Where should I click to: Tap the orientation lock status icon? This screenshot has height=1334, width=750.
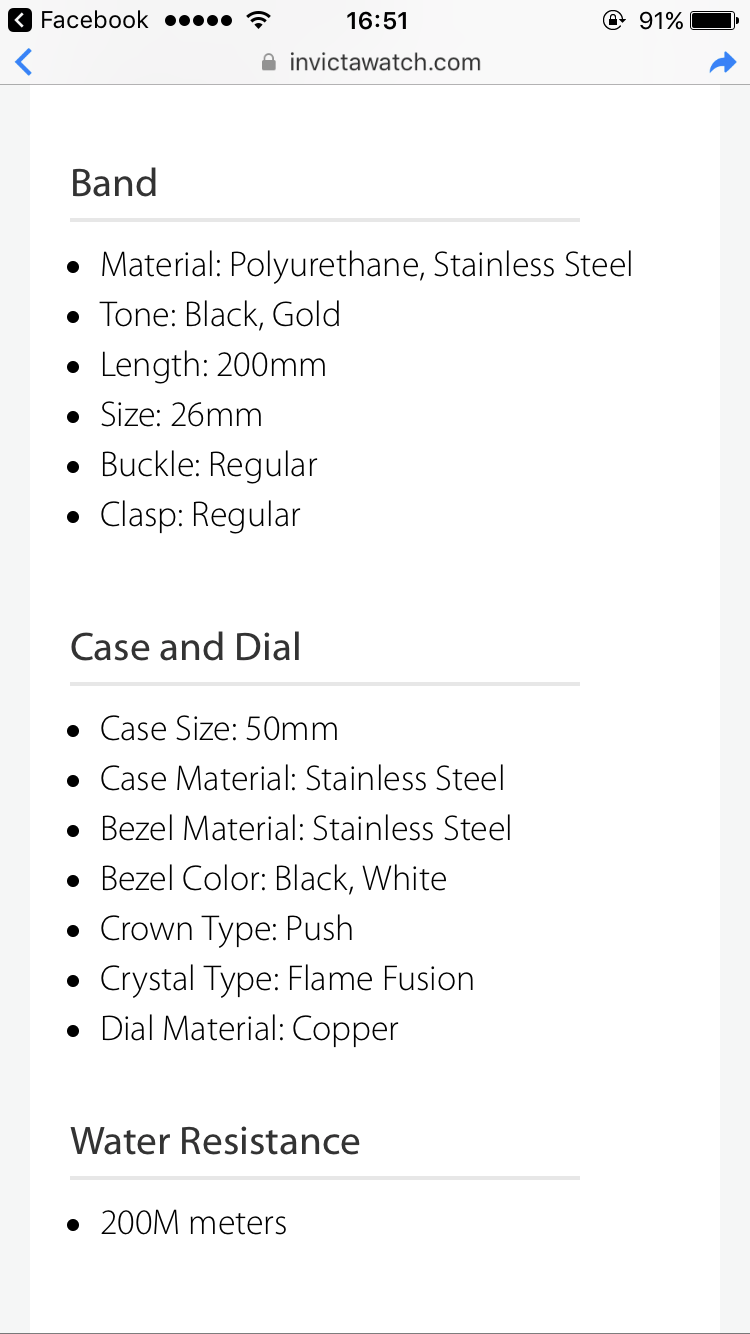coord(614,20)
